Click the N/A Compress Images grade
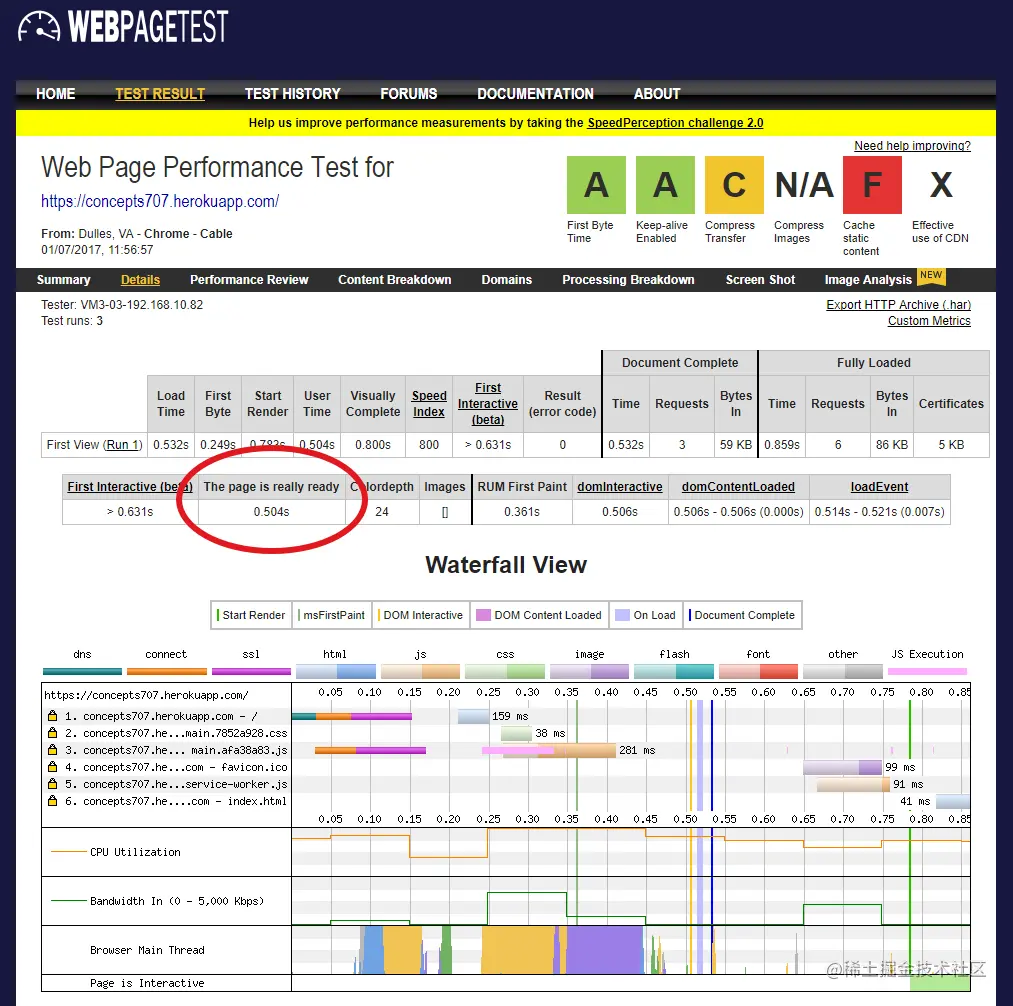 point(804,185)
